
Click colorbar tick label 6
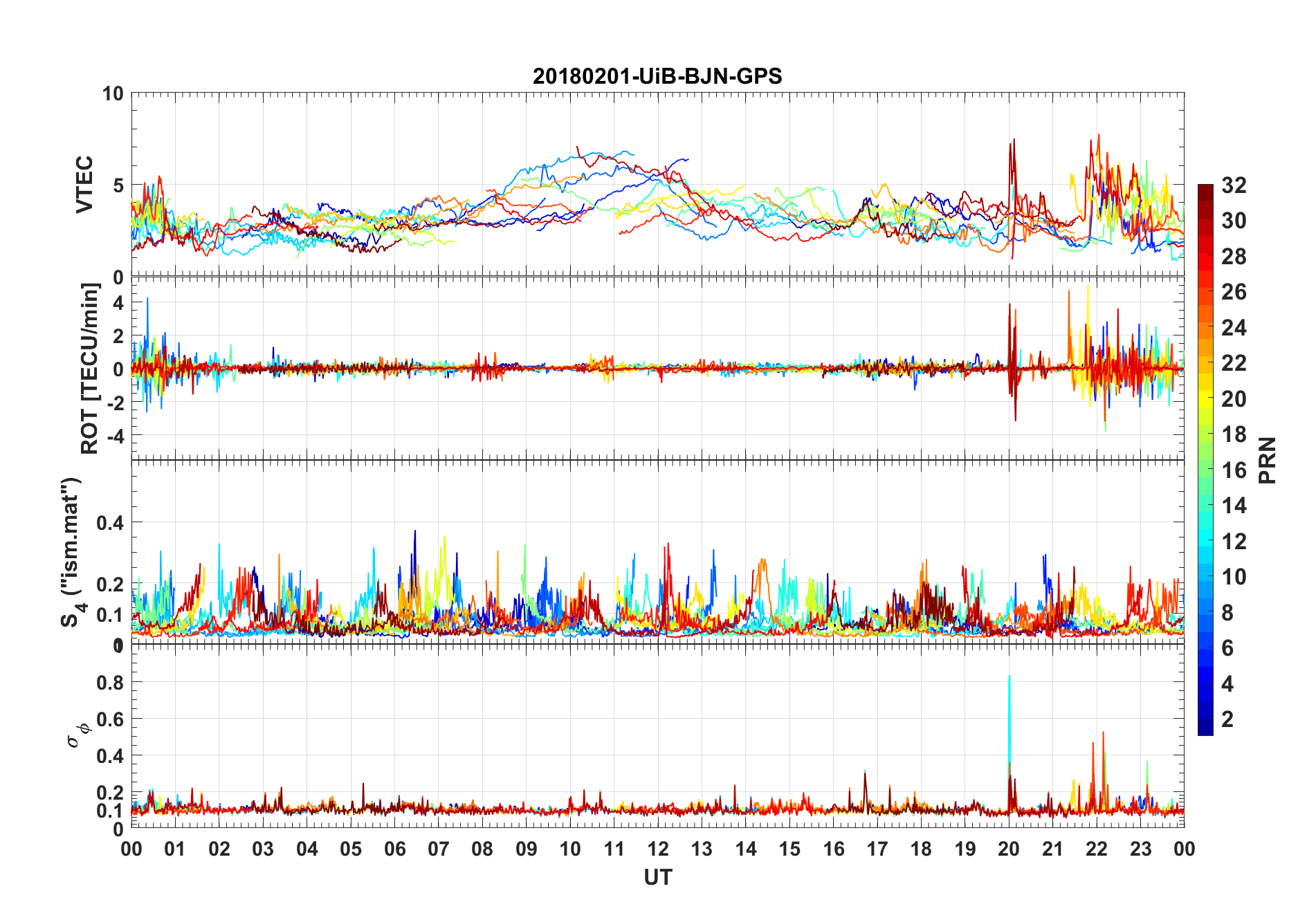(x=1227, y=647)
